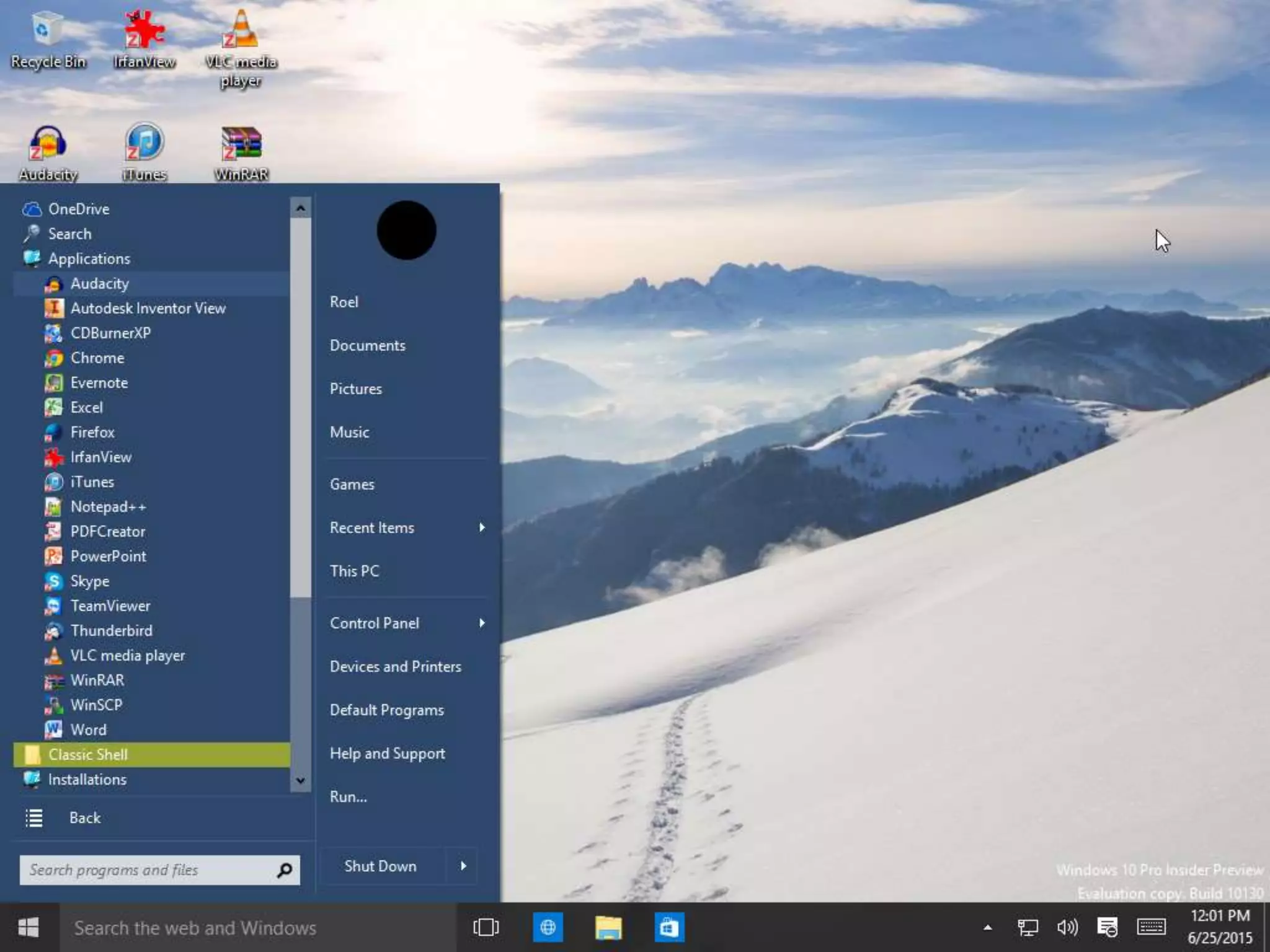This screenshot has height=952, width=1270.
Task: Expand the Installations folder
Action: 151,779
